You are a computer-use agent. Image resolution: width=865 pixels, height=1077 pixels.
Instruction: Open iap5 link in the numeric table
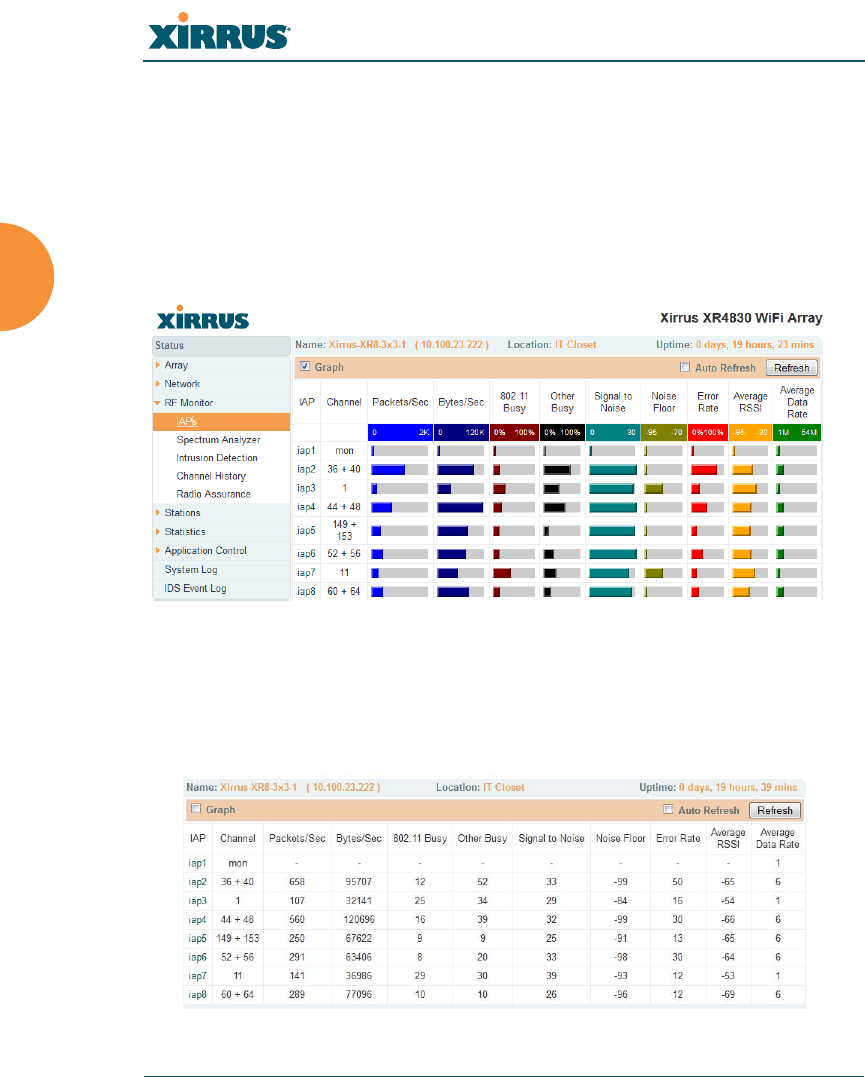(x=197, y=938)
